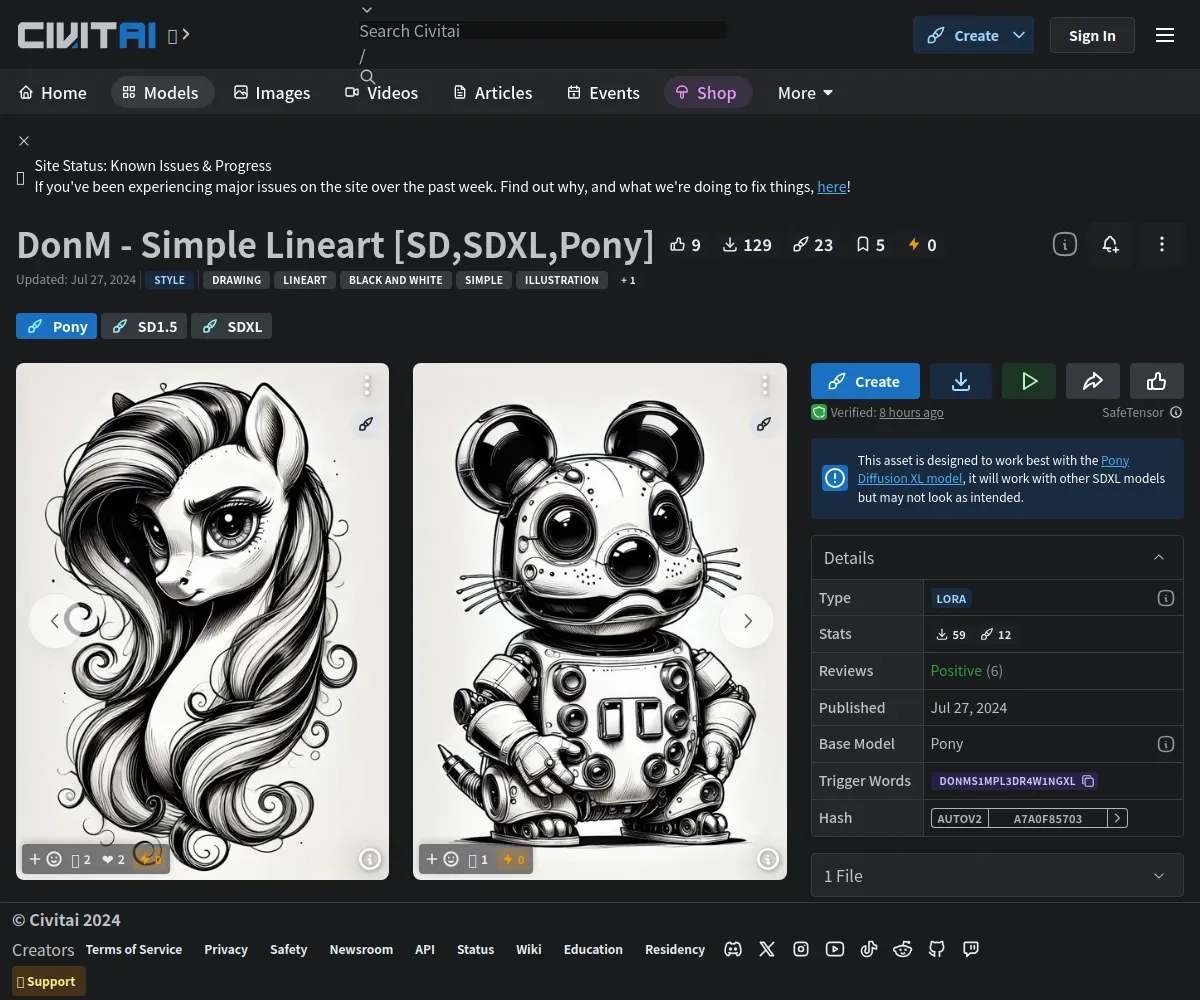Select the SDXL version tab
This screenshot has height=1000, width=1200.
(x=232, y=326)
